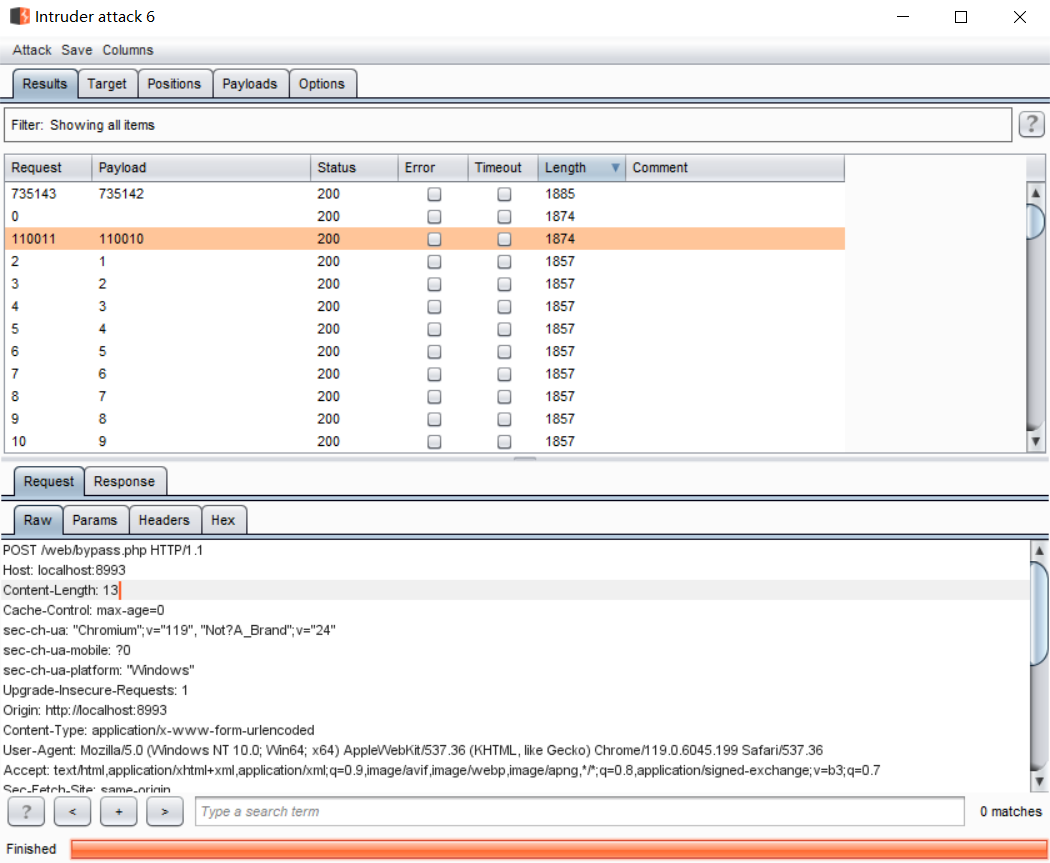Screen dimensions: 1050x863
Task: Click the Burp Intruder window icon
Action: tap(19, 17)
